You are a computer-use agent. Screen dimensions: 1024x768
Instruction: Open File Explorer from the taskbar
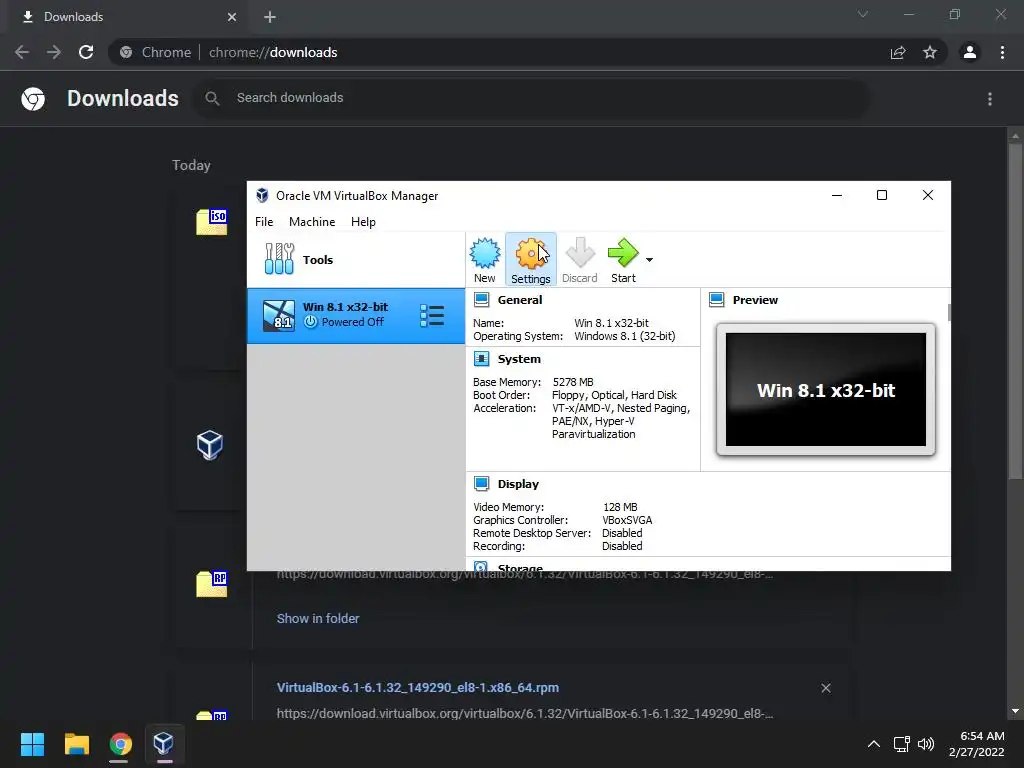click(76, 744)
